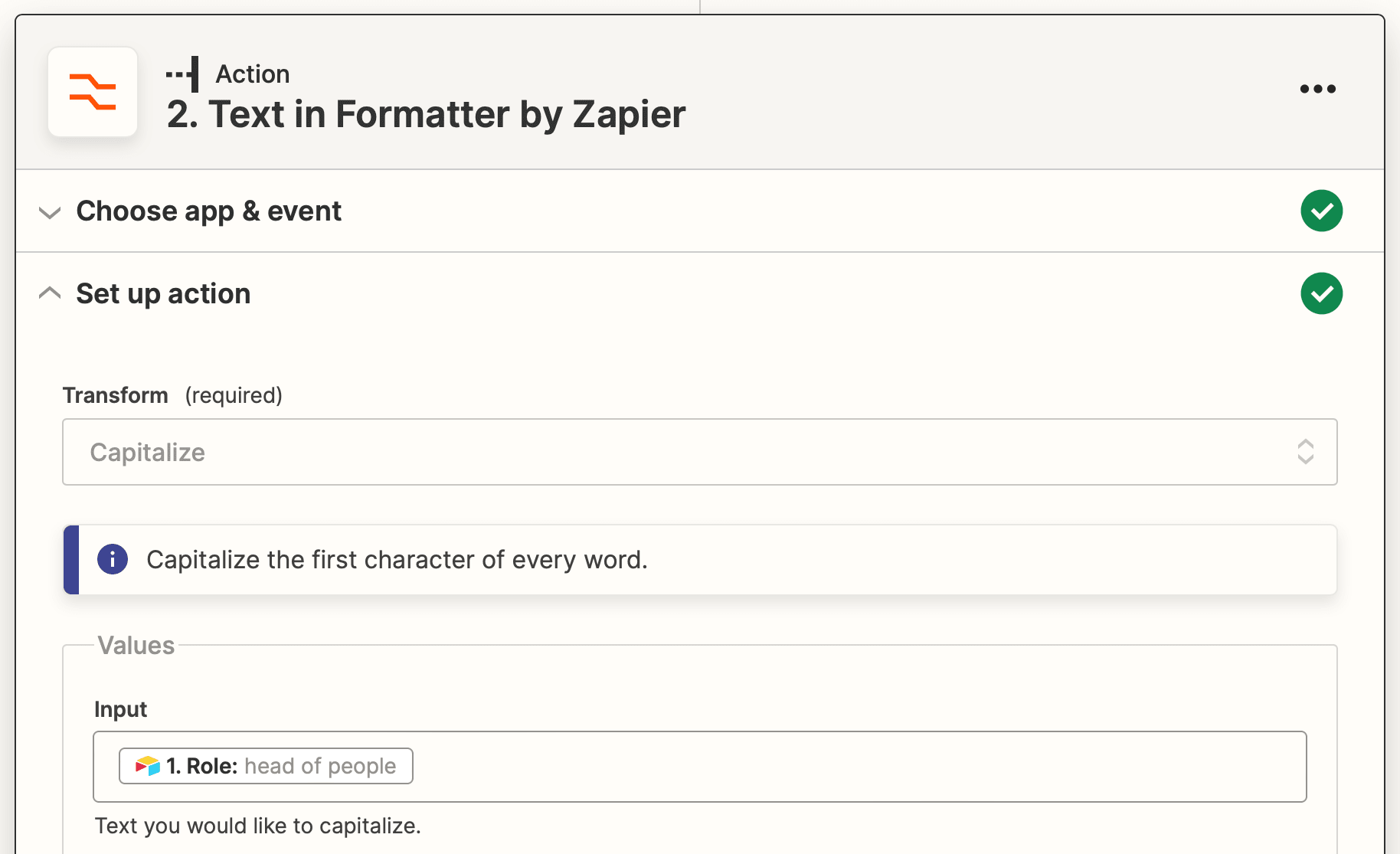Click the Transform field label
Screen dimensions: 1400x854
click(x=116, y=395)
